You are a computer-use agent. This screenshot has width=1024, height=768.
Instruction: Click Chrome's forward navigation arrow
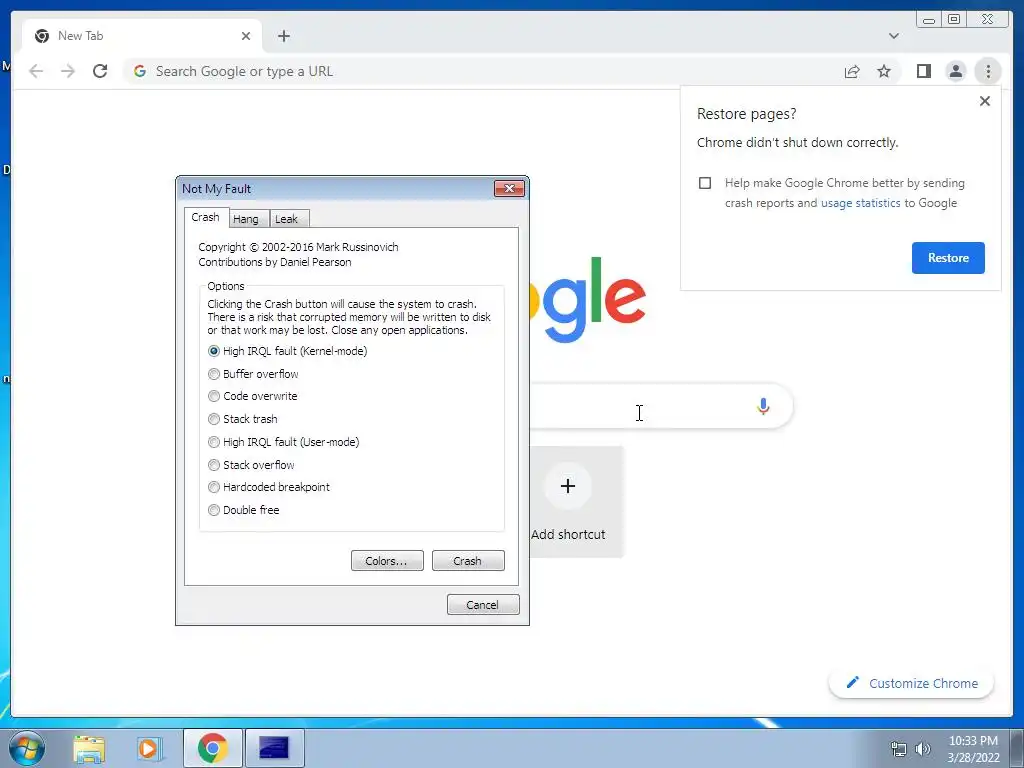(x=68, y=71)
